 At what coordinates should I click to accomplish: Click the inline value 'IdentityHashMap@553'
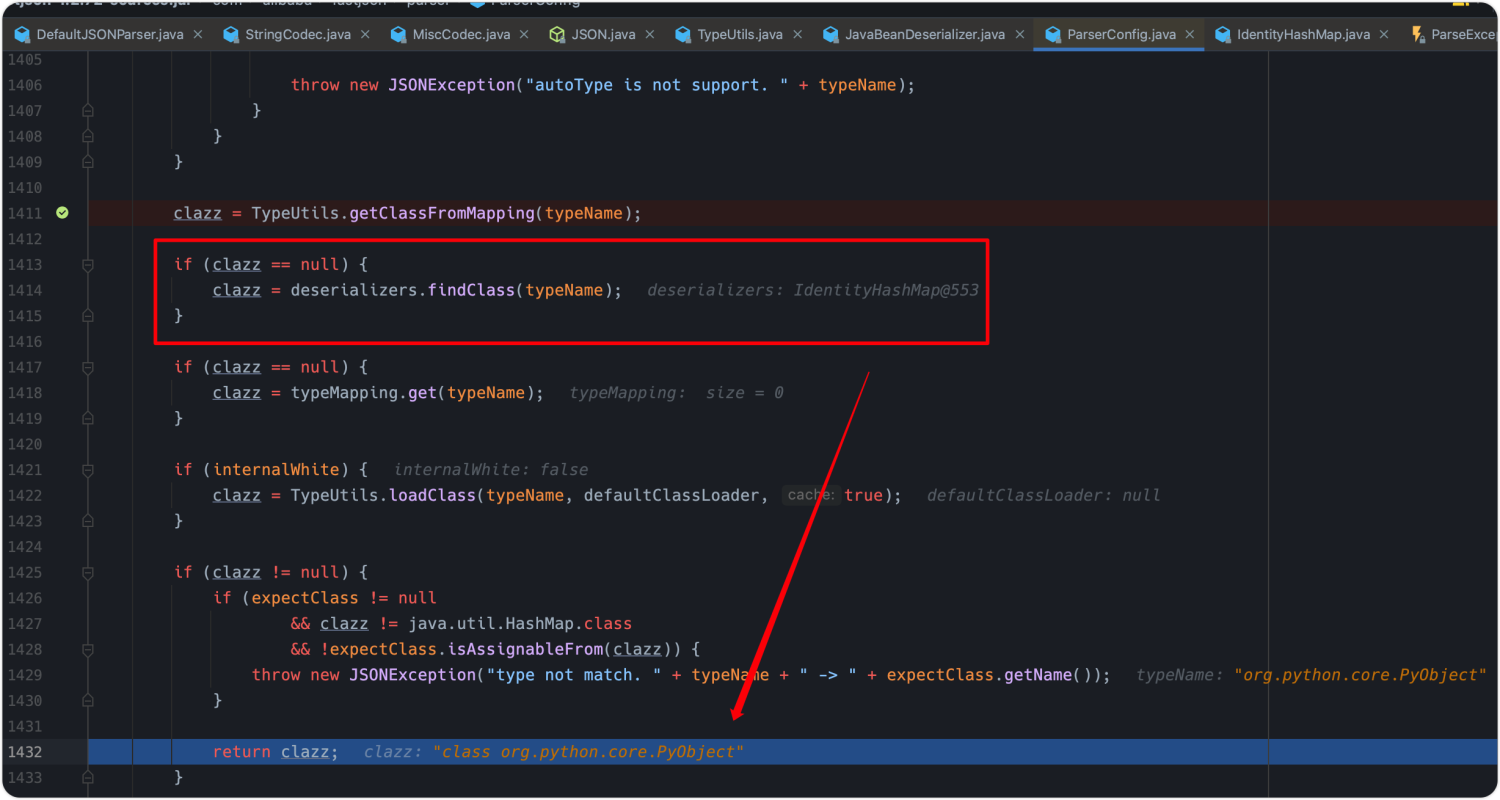886,290
